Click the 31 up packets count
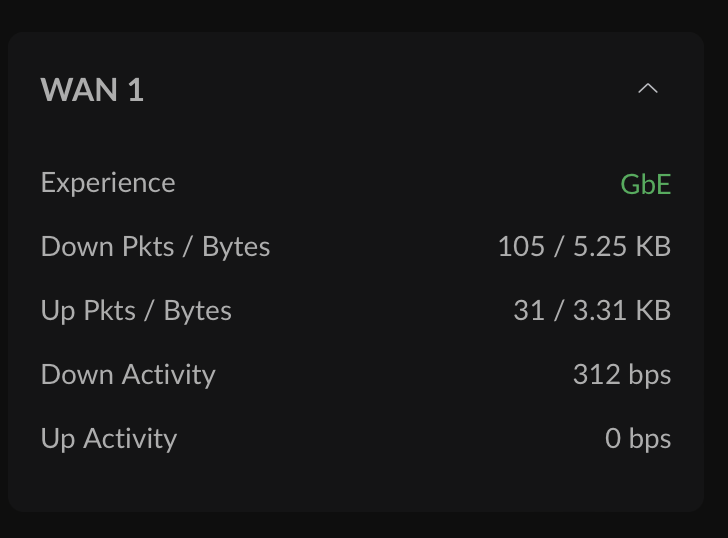728x538 pixels. pyautogui.click(x=529, y=311)
